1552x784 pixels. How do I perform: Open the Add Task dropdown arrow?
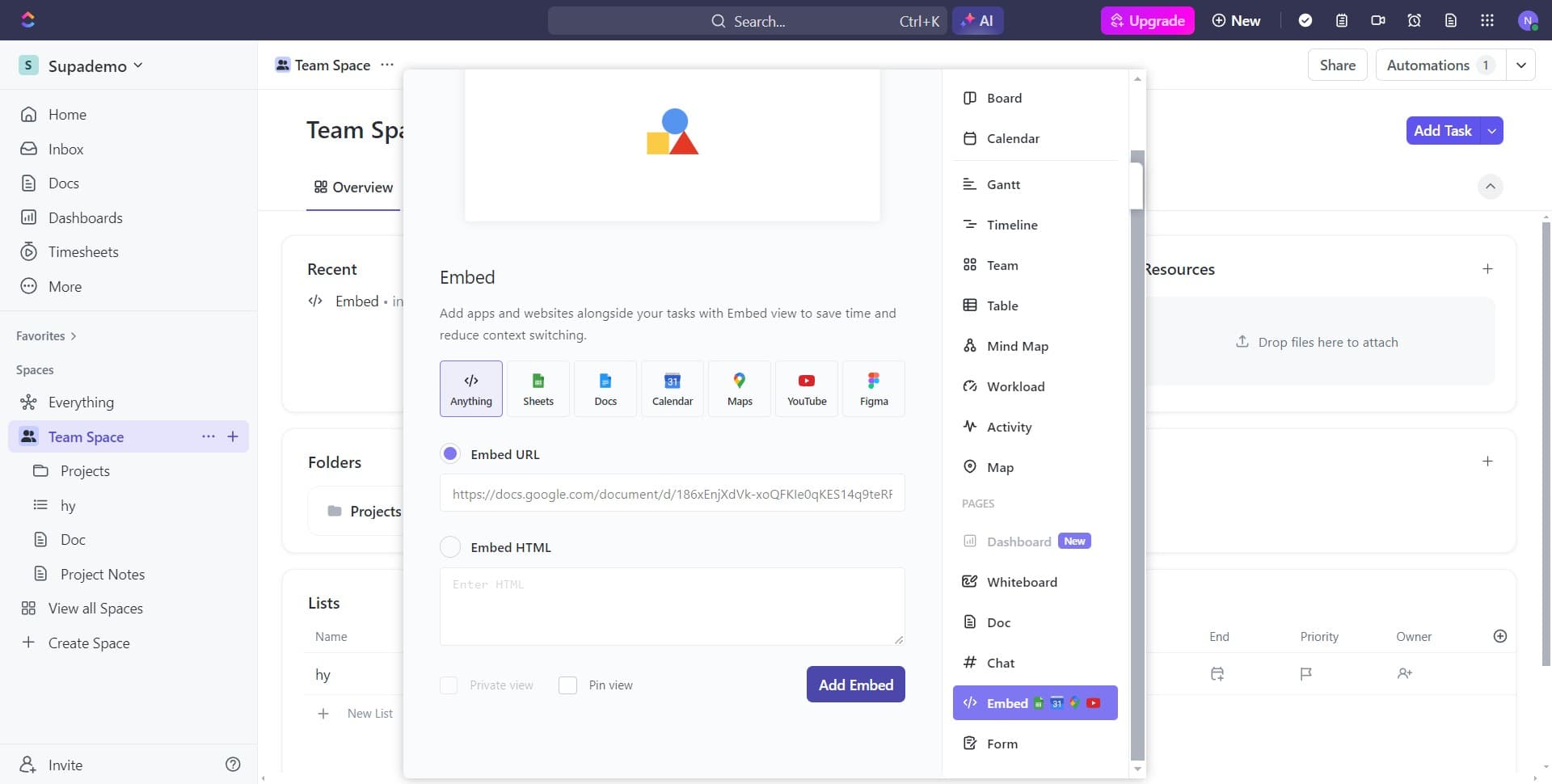pyautogui.click(x=1491, y=130)
